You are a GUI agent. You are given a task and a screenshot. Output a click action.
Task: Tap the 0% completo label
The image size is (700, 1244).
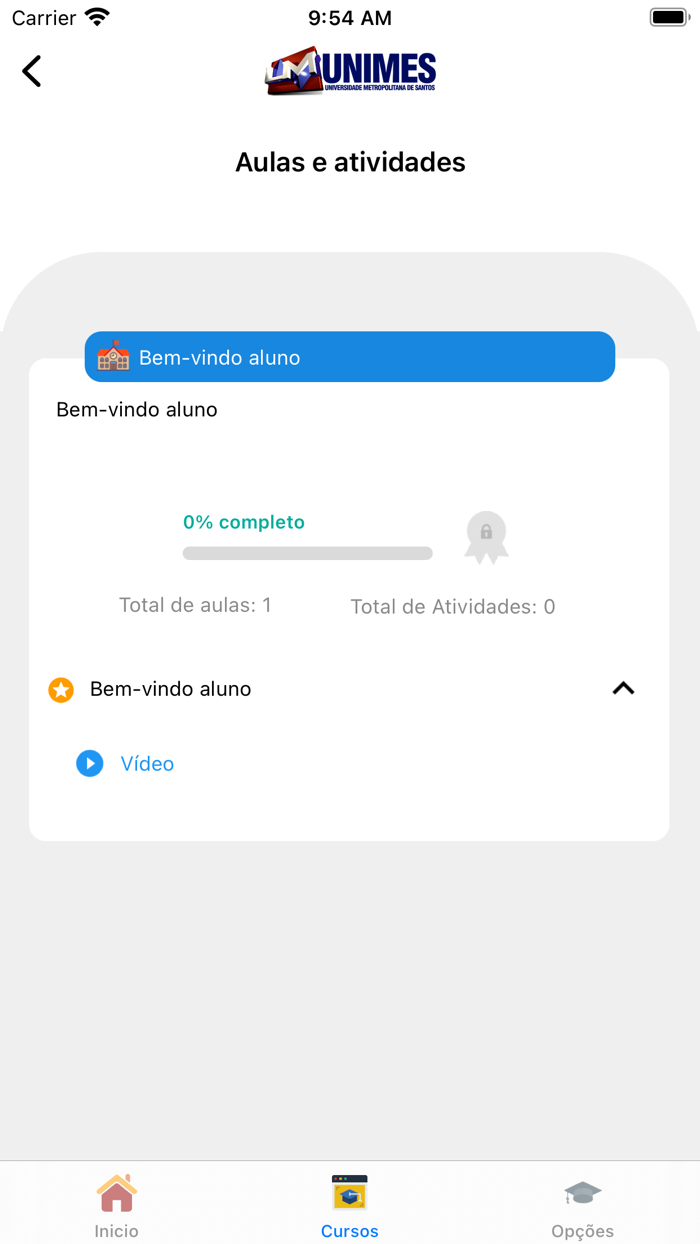(x=244, y=522)
